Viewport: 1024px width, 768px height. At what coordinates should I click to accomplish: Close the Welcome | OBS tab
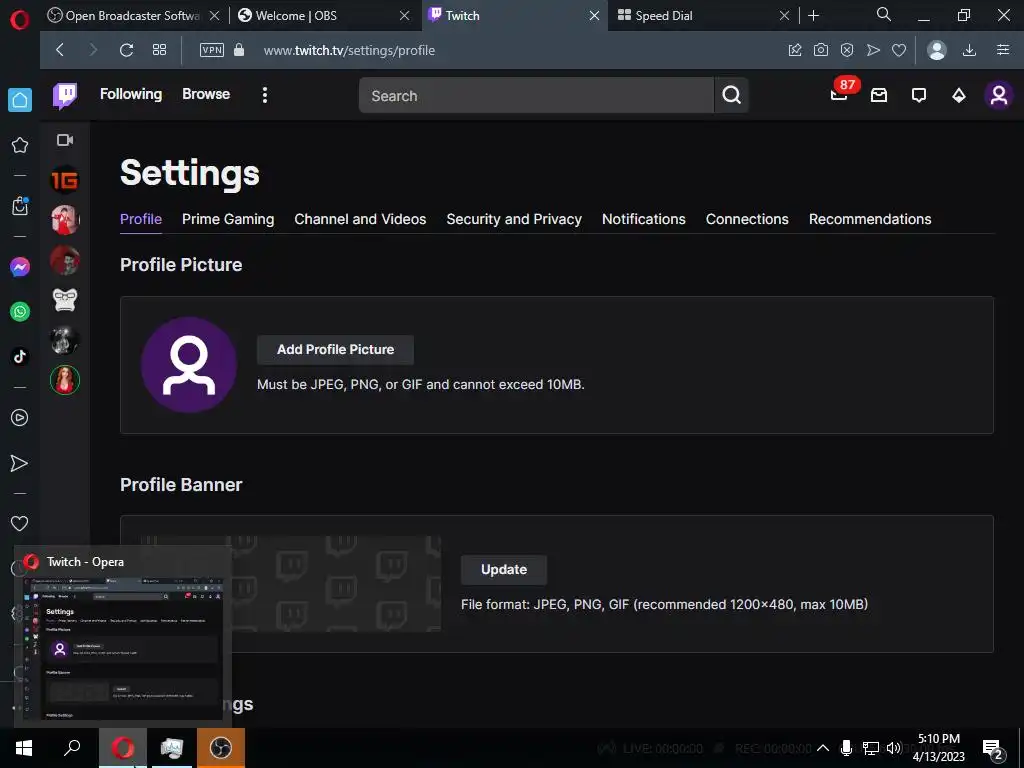[x=404, y=15]
